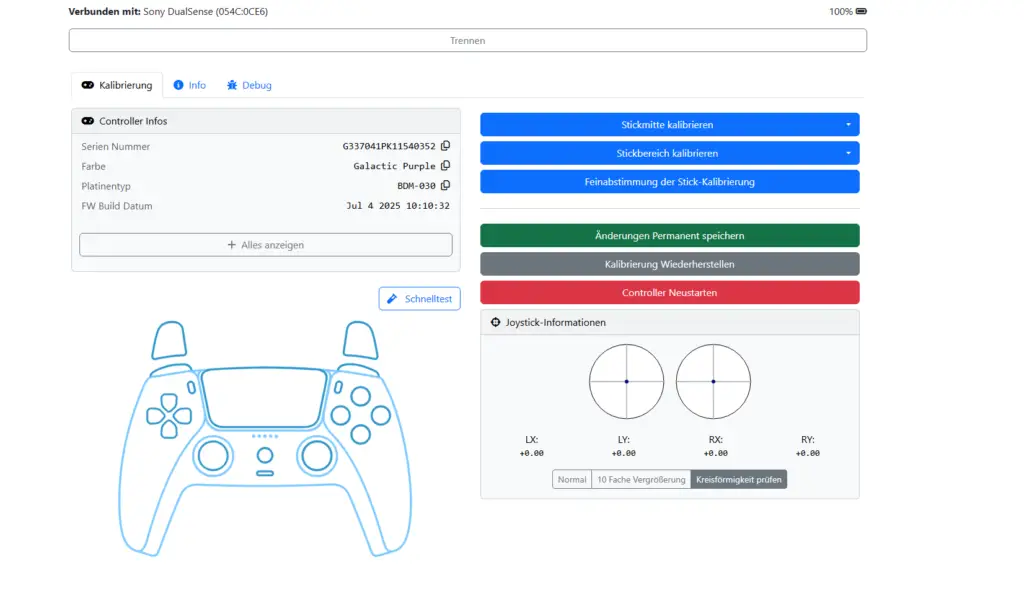The image size is (1024, 599).
Task: Open the Stickmitte kalibrieren dropdown arrow
Action: coord(848,125)
